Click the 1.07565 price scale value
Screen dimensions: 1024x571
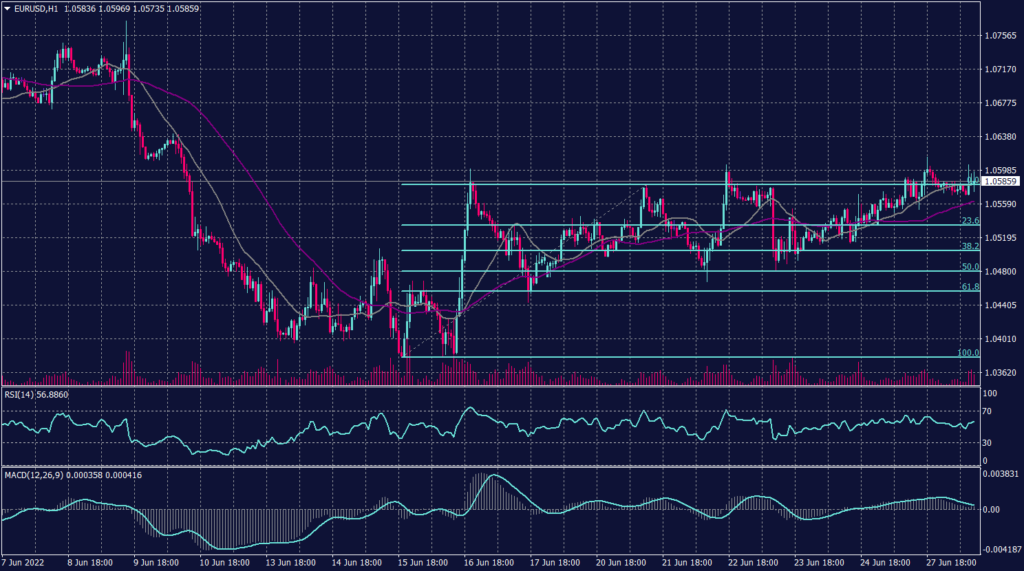(1000, 35)
